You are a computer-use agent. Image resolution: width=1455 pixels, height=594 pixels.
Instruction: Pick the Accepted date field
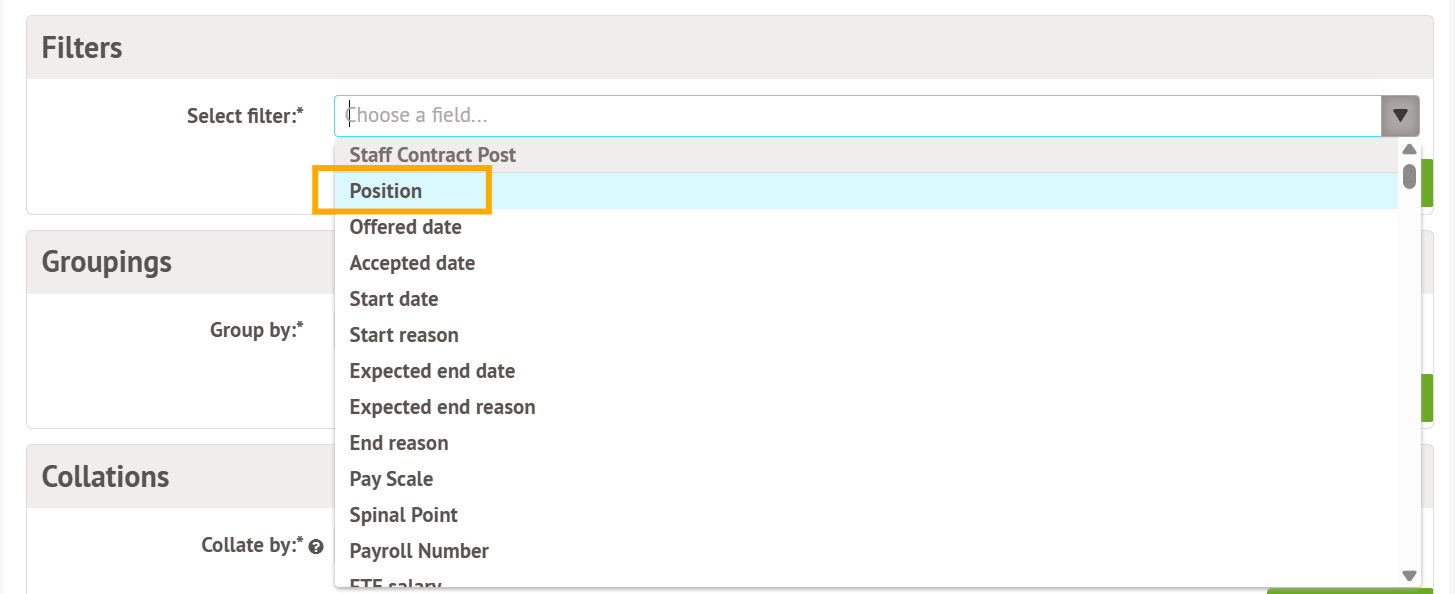[412, 263]
